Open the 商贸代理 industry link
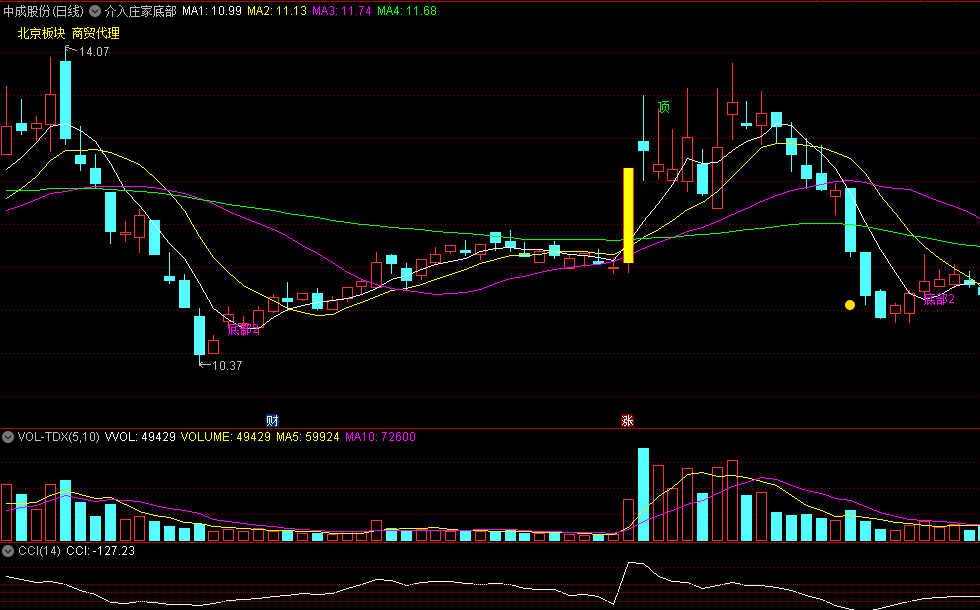 [x=96, y=34]
